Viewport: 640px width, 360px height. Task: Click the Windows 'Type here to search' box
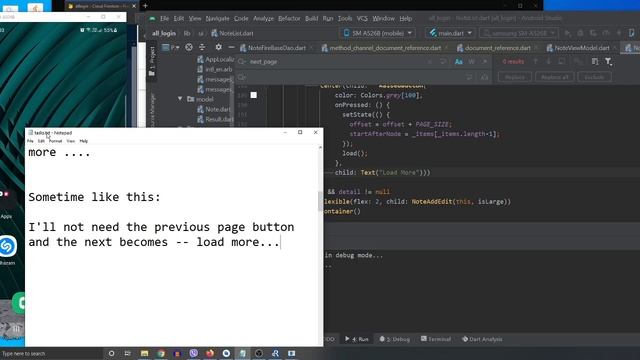coord(51,353)
